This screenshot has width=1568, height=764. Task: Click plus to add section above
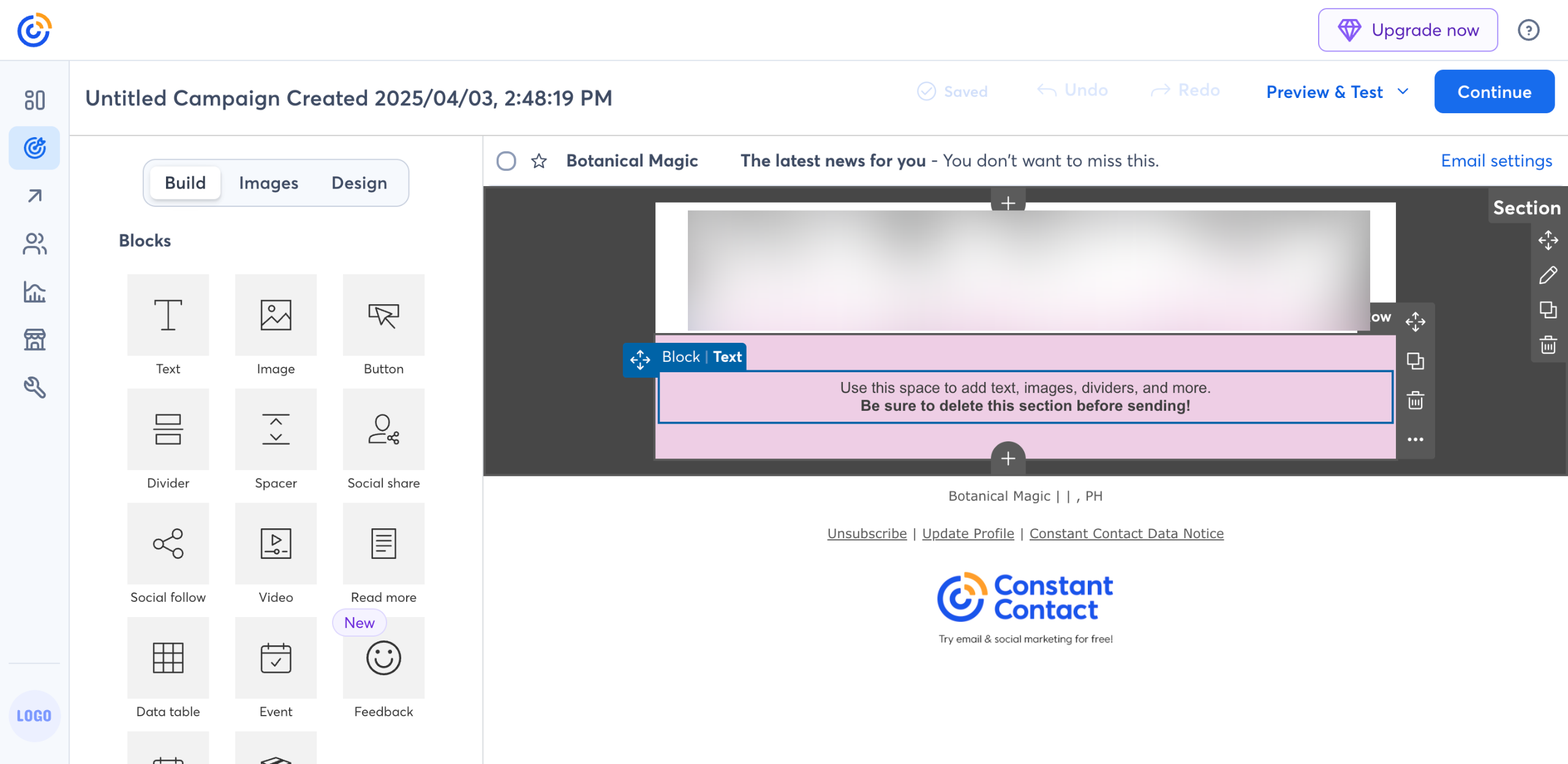1008,202
